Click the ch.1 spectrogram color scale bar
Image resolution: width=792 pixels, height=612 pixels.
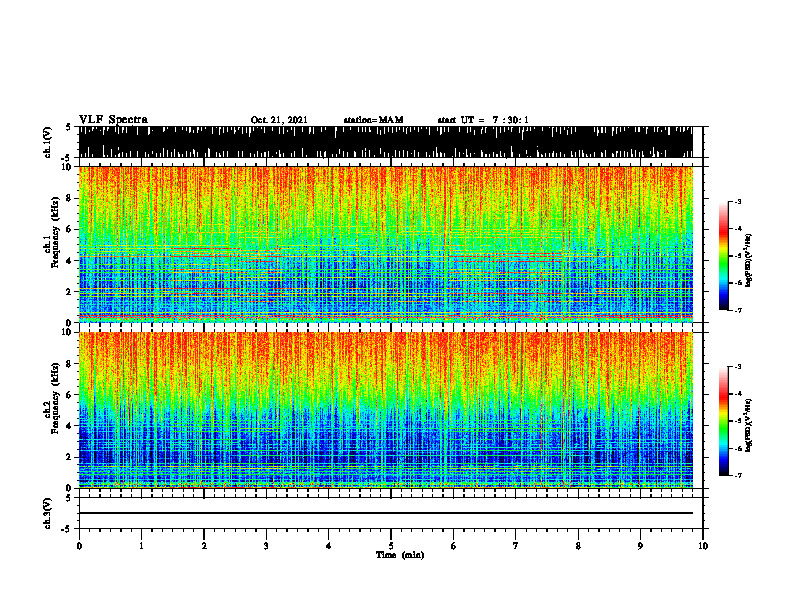(x=723, y=255)
